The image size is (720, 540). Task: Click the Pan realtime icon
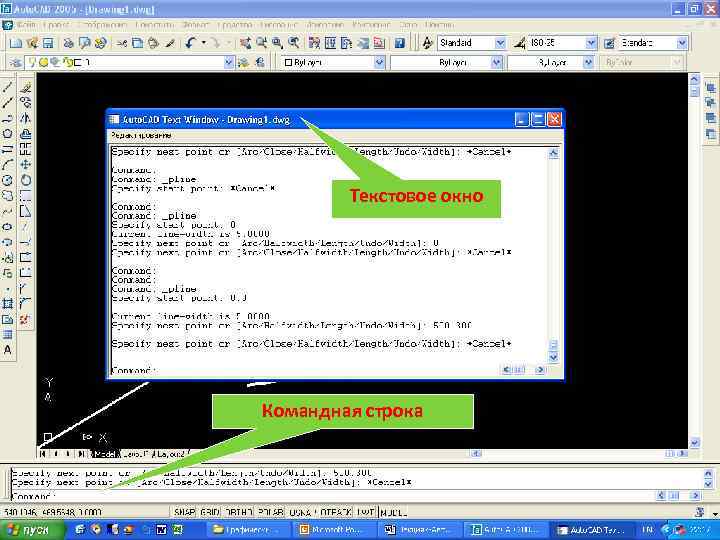pyautogui.click(x=245, y=43)
